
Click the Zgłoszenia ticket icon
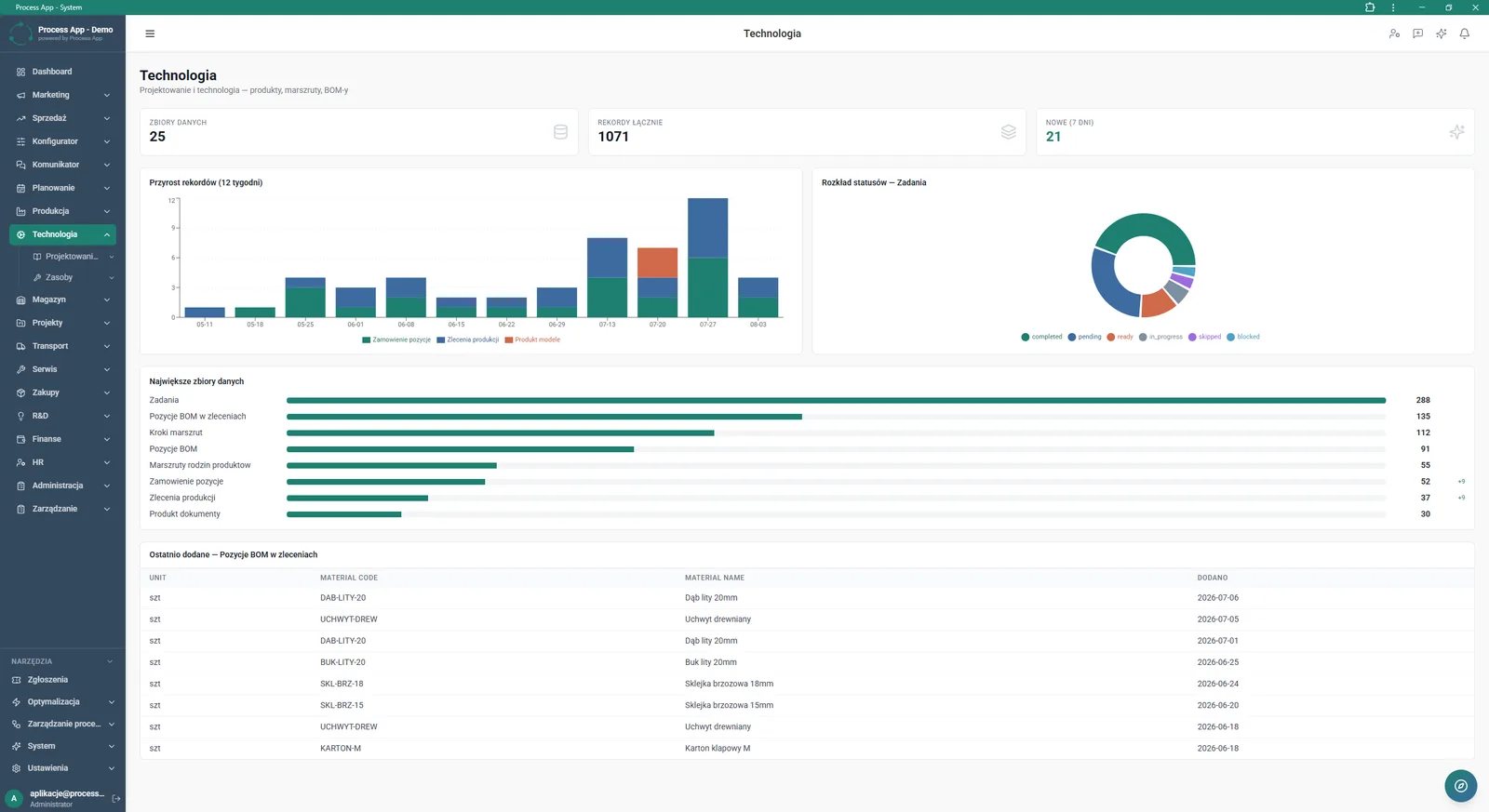point(16,680)
